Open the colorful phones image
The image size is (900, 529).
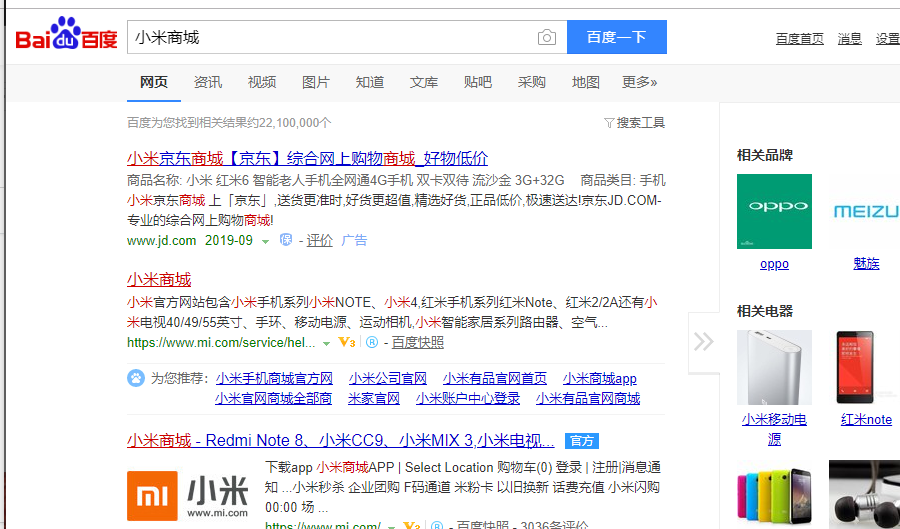[x=774, y=495]
